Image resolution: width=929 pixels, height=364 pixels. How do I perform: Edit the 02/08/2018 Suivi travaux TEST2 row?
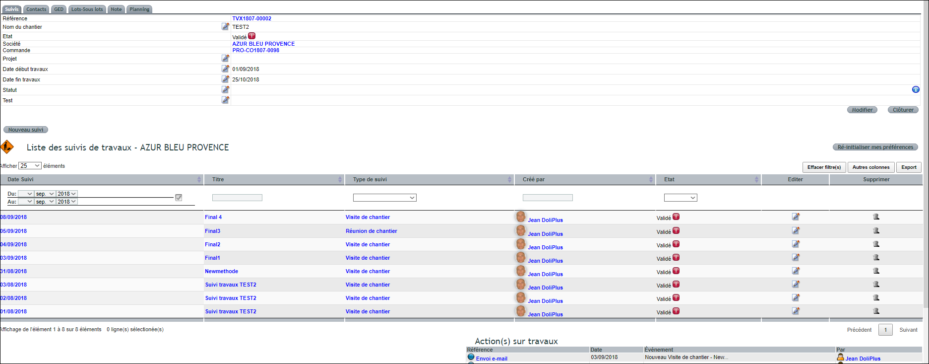tap(796, 298)
